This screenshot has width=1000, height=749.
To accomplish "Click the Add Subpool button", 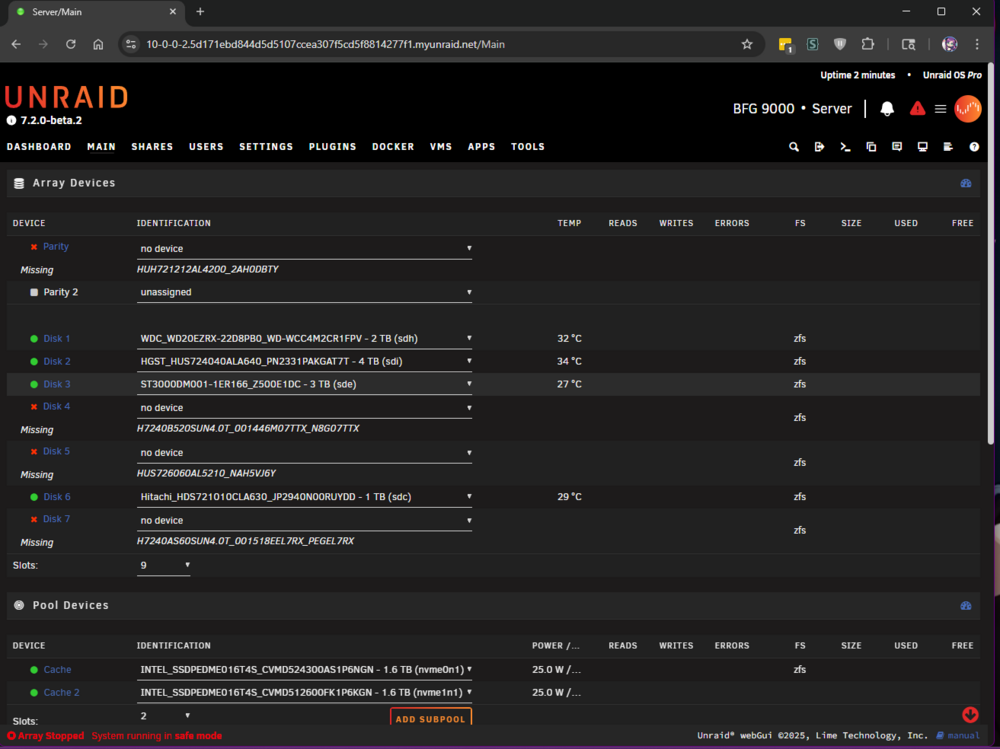I will point(430,718).
